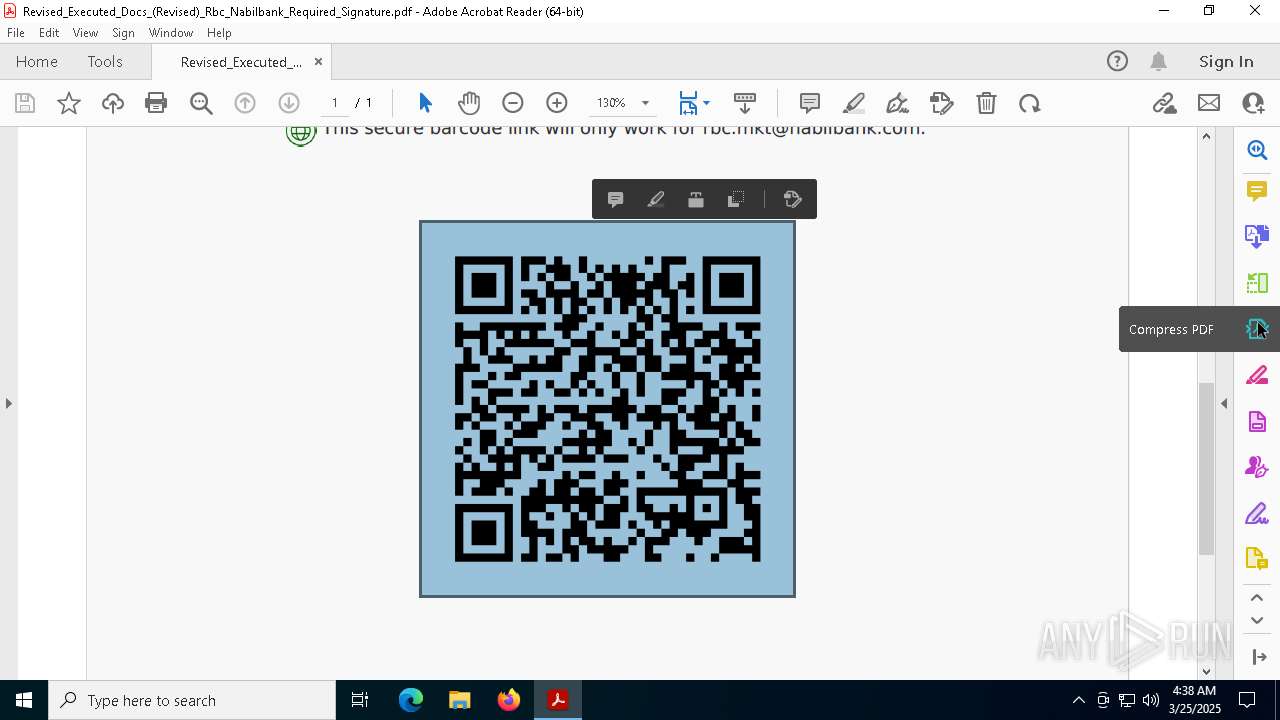Open Export PDF tool in right pane
Screen dimensions: 1280x720
[x=1257, y=236]
